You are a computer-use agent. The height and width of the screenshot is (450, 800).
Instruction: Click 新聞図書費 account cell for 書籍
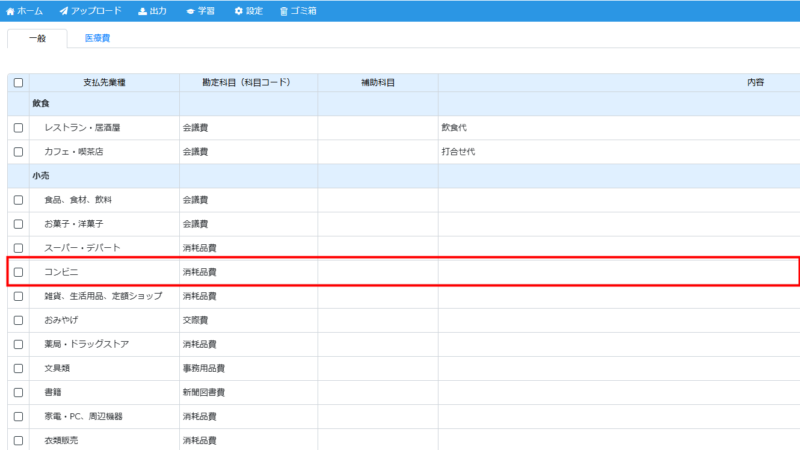click(x=203, y=392)
